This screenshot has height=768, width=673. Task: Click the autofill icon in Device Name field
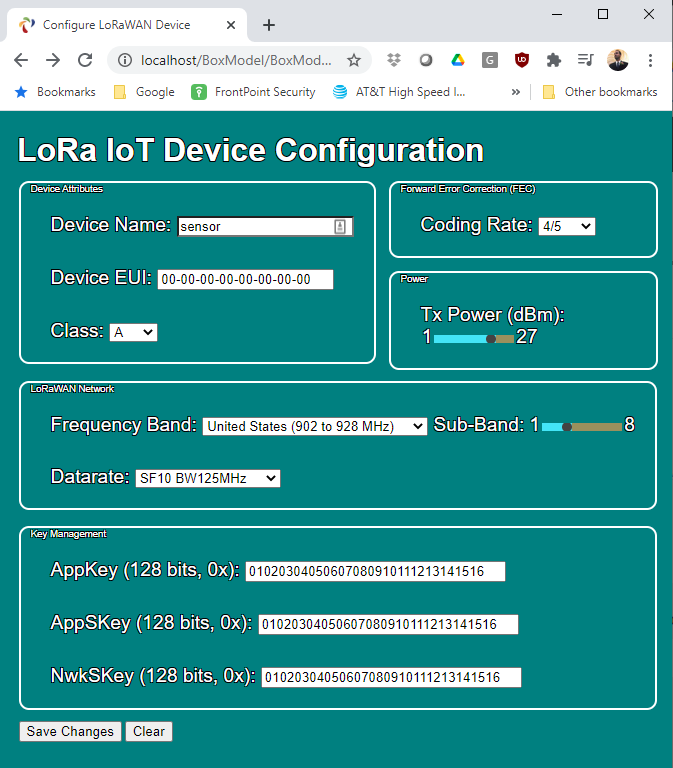(x=340, y=226)
